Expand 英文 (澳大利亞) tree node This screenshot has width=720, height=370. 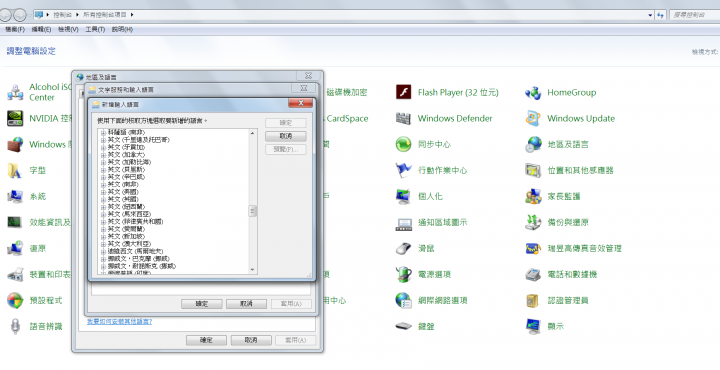[103, 244]
